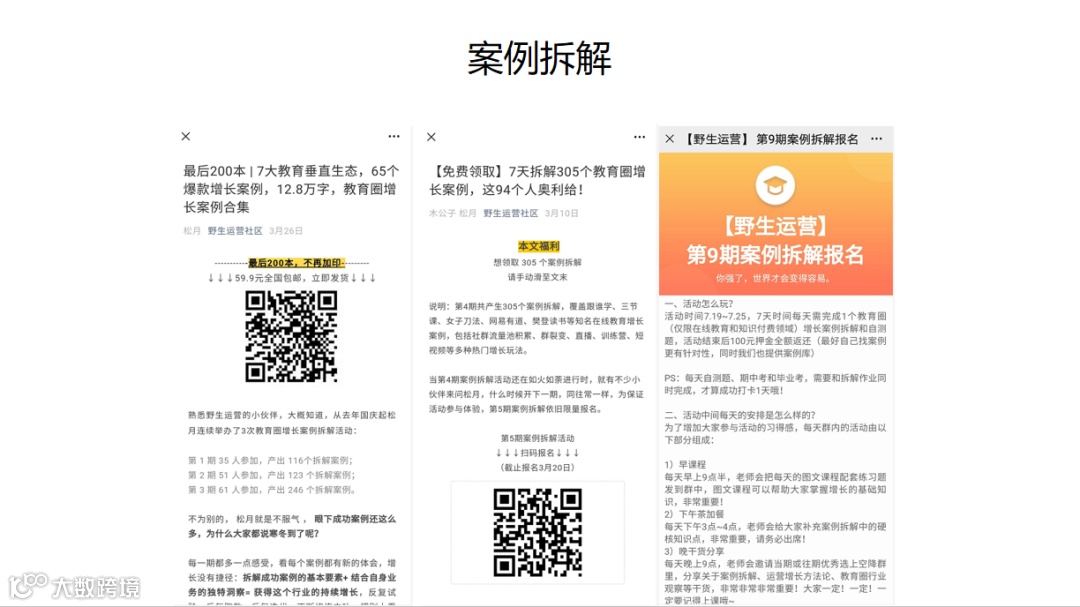
Task: Click the graduation cap icon on the orange banner
Action: coord(775,185)
